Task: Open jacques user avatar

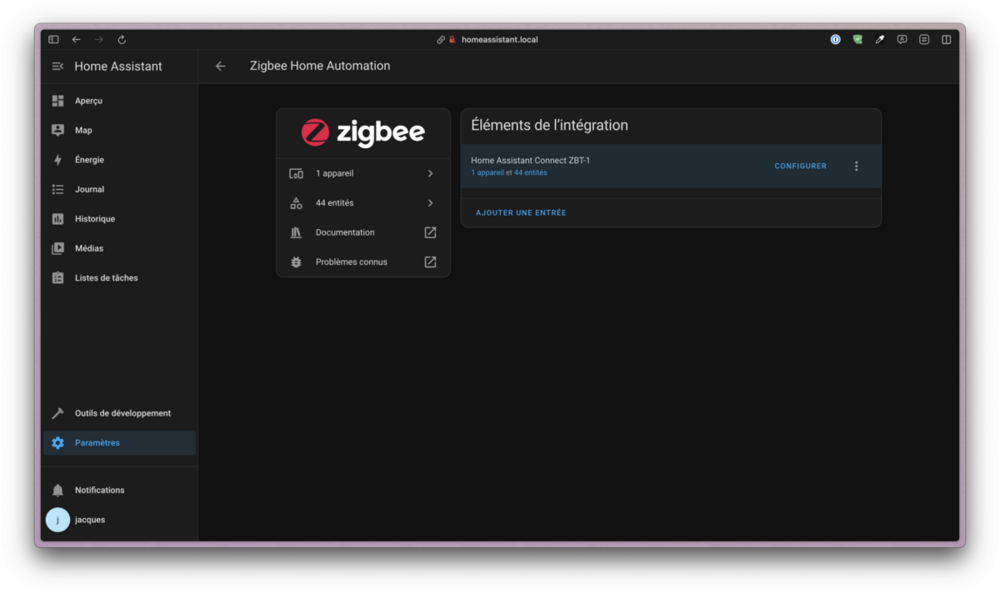Action: click(57, 520)
